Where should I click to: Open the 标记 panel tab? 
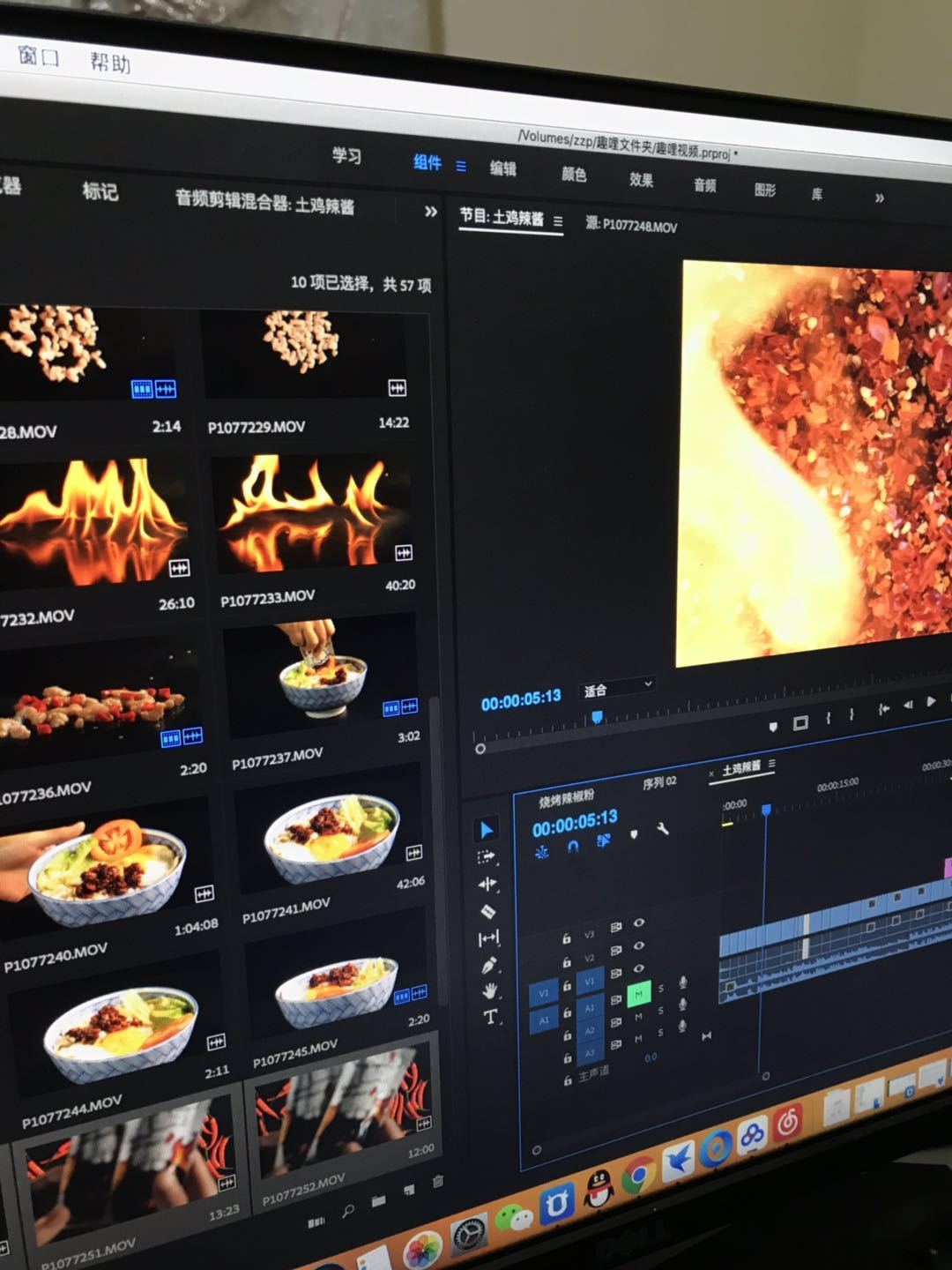tap(100, 191)
